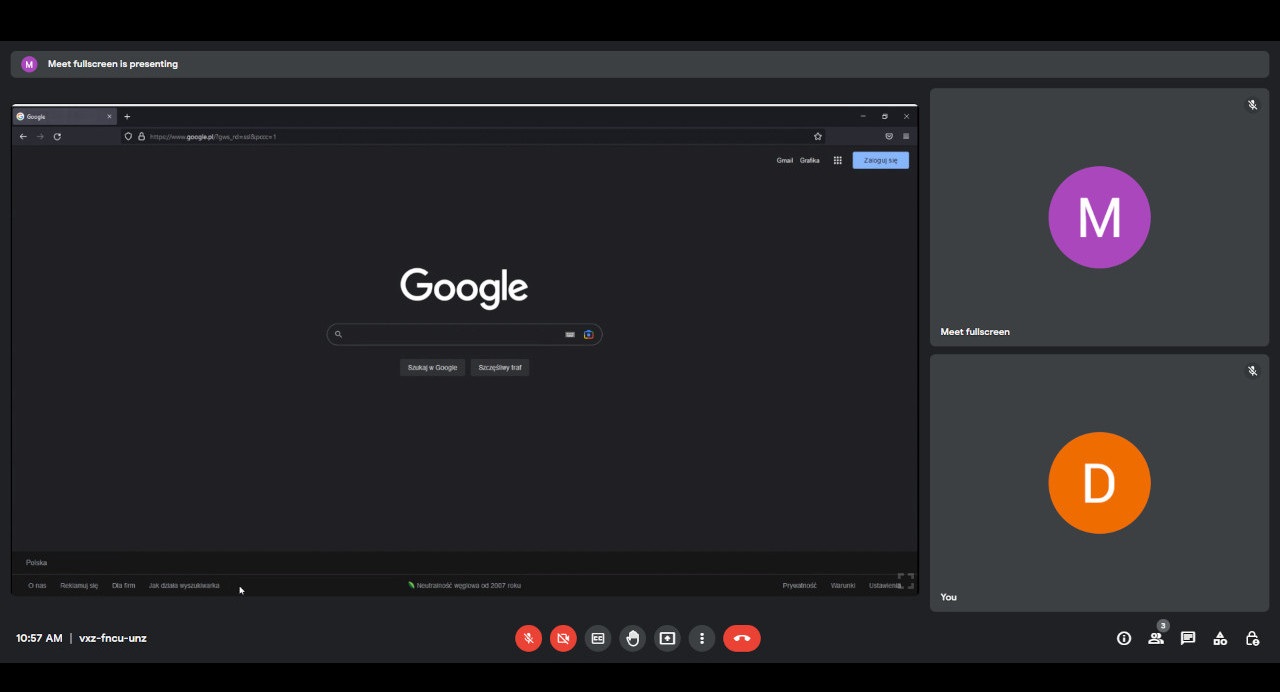Close the Google tab in shared browser
This screenshot has width=1280, height=692.
(109, 116)
